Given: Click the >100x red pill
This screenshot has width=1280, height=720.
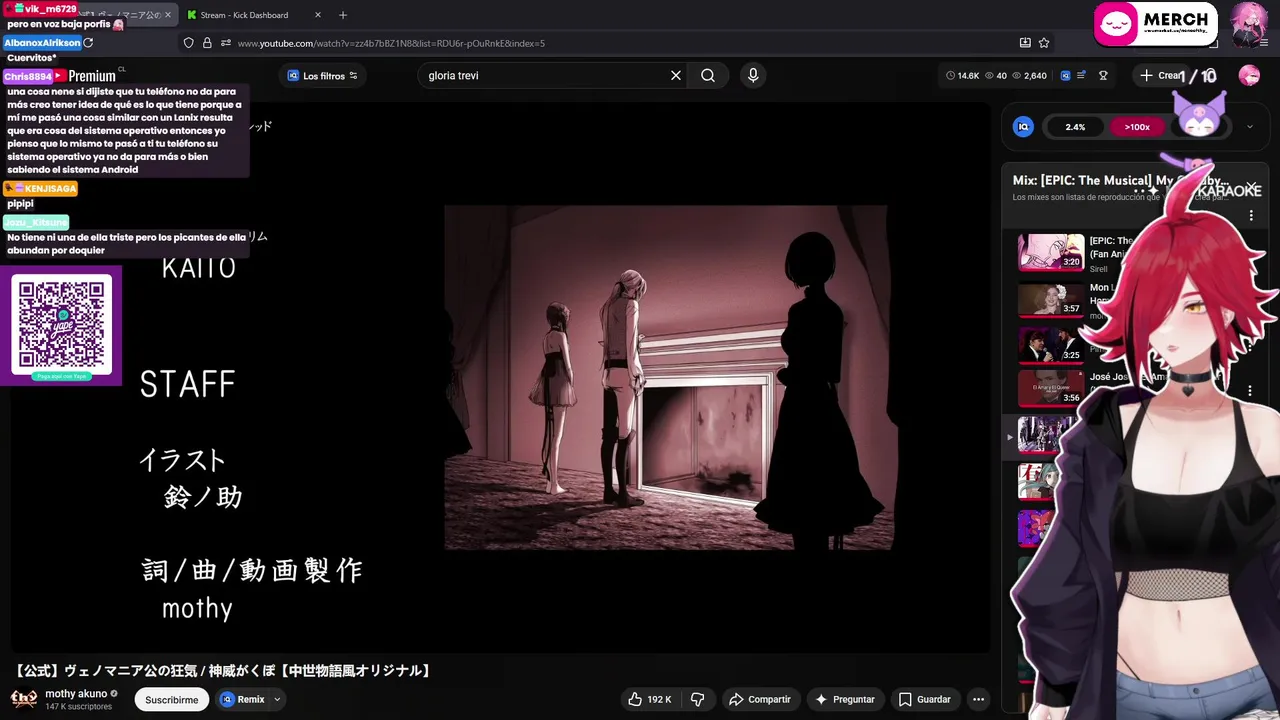Looking at the screenshot, I should pos(1137,127).
